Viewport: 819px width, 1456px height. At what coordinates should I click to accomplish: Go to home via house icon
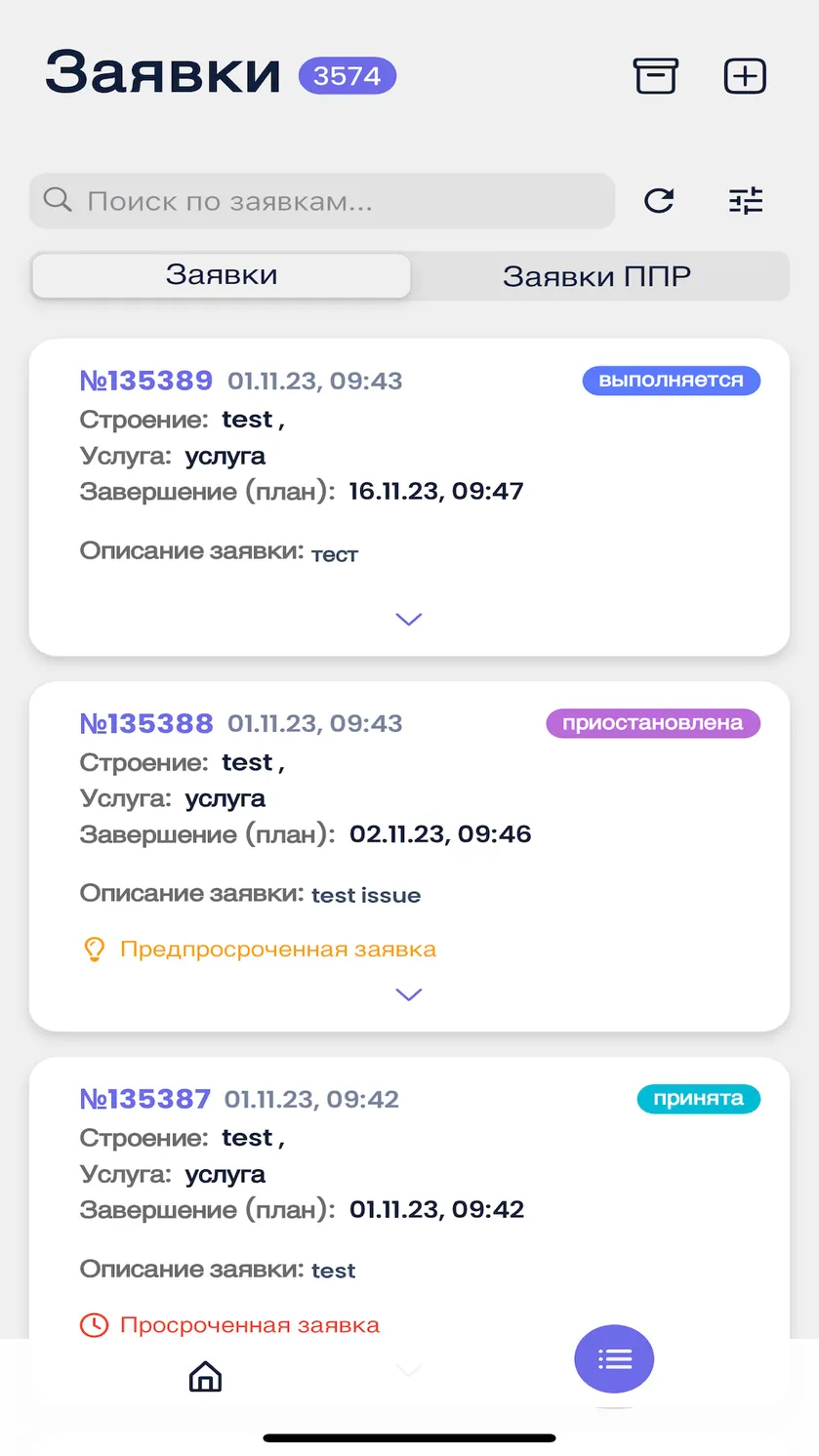(205, 1376)
